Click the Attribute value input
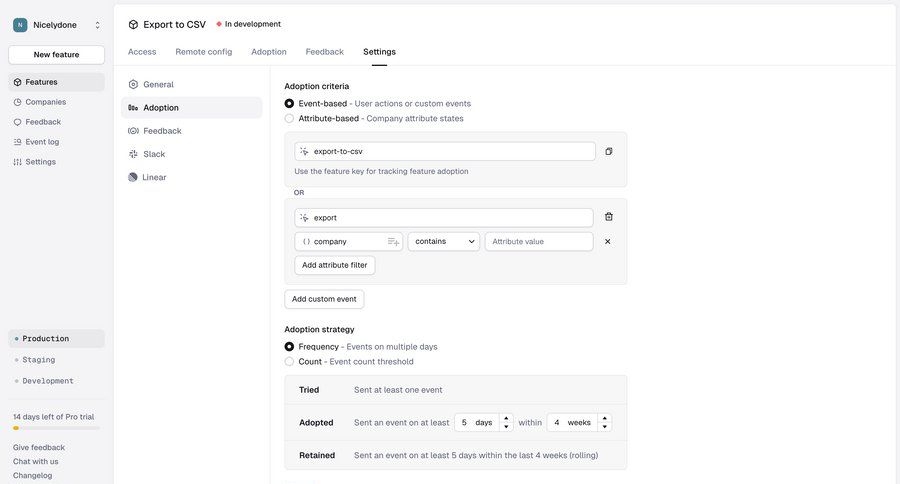 coord(539,242)
